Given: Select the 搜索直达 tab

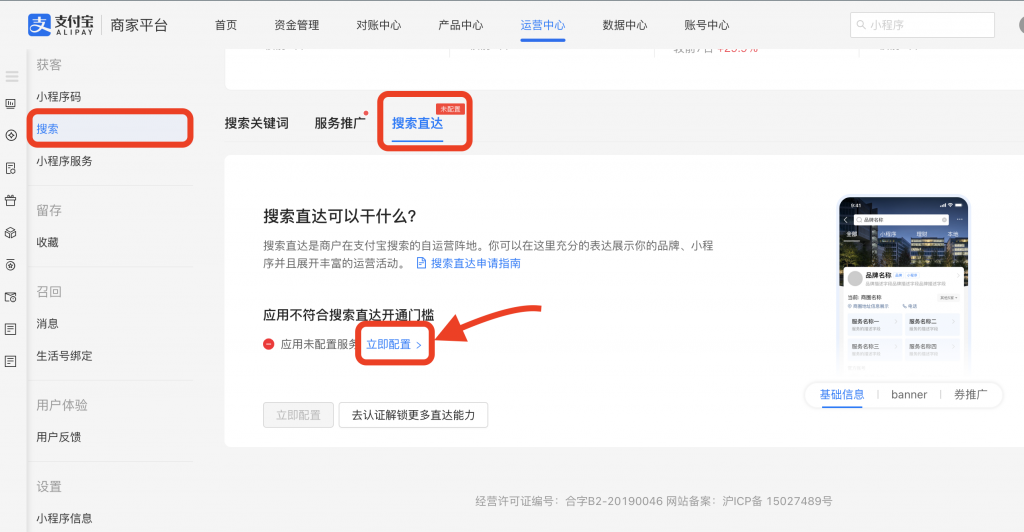Looking at the screenshot, I should (417, 123).
